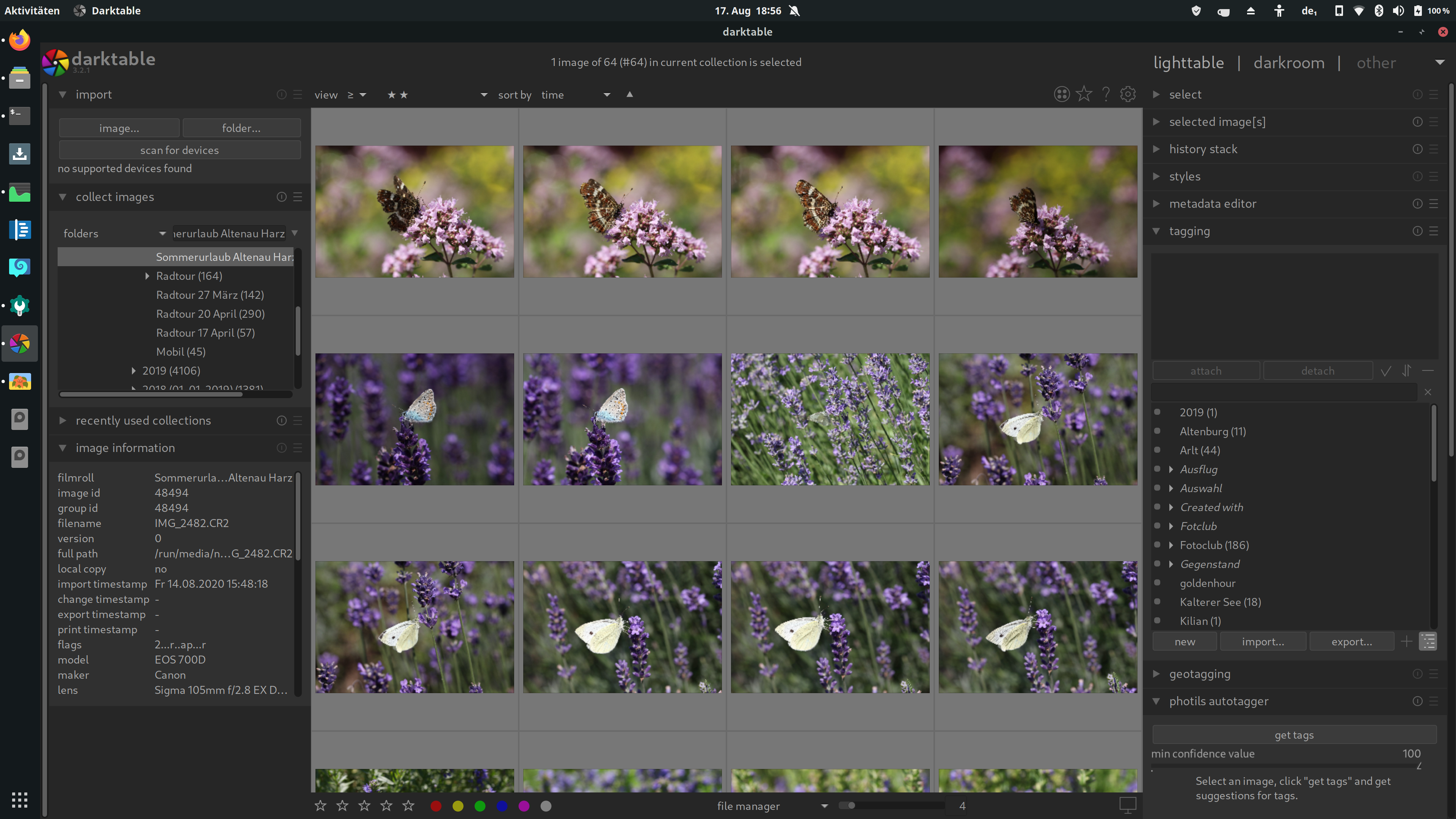Click the get tags button
This screenshot has width=1456, height=819.
click(1294, 735)
